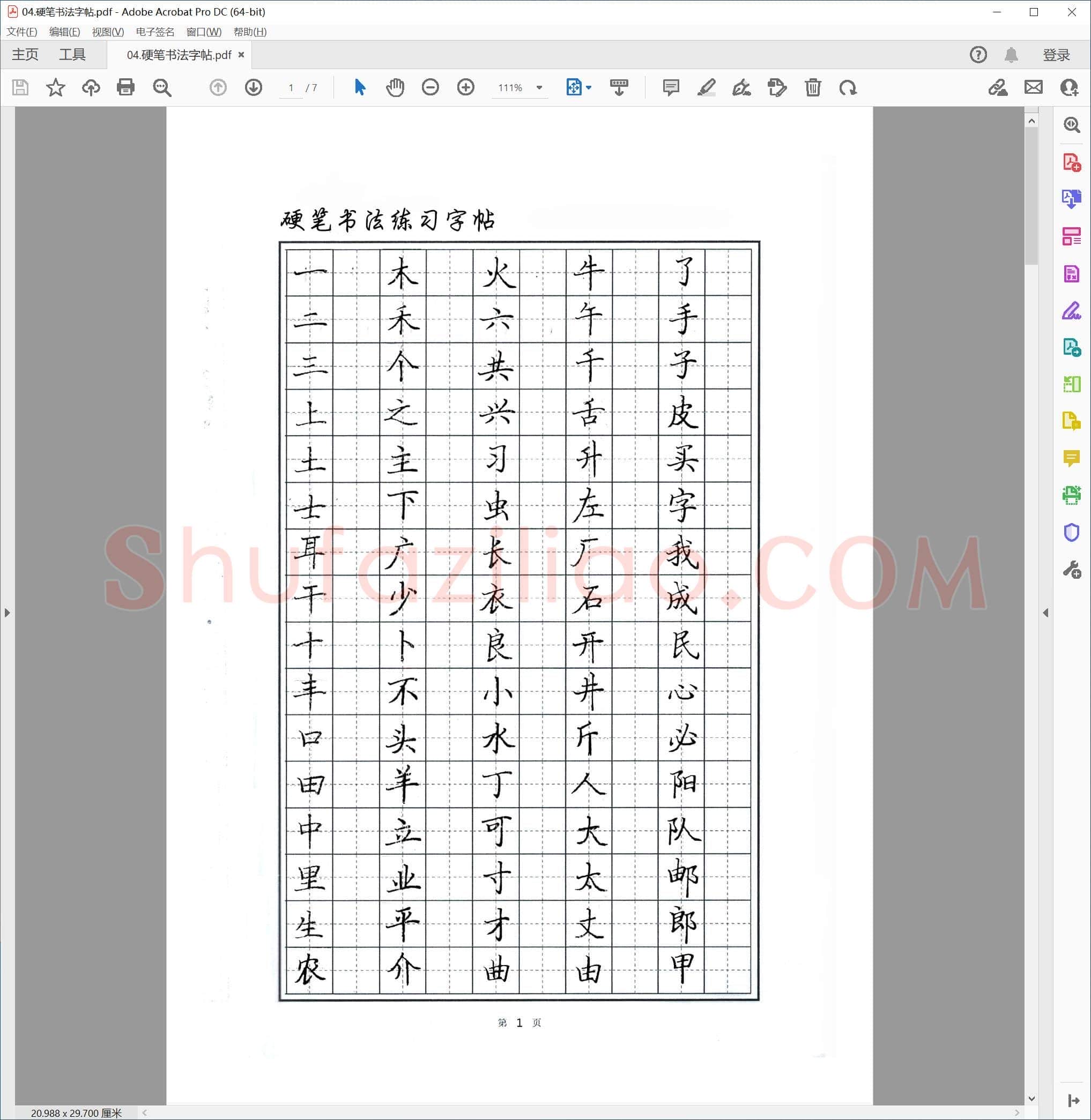Zoom in with plus icon
The height and width of the screenshot is (1120, 1091).
[x=466, y=87]
